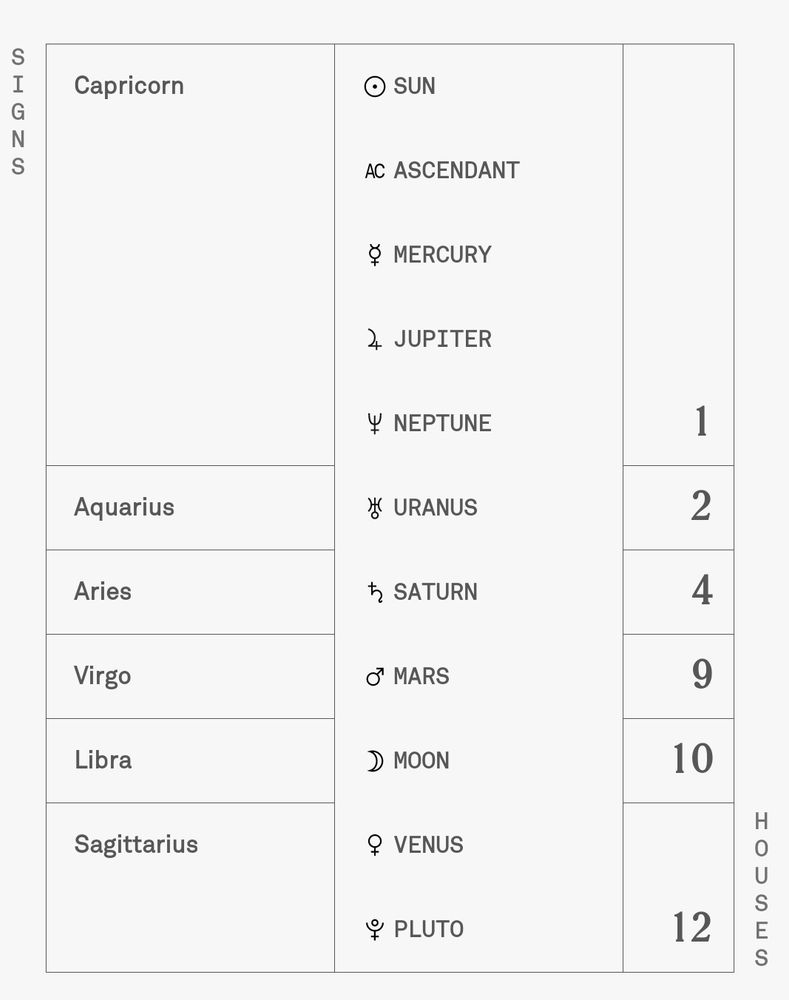Viewport: 789px width, 1000px height.
Task: Tap the AC Ascendant abbreviation icon
Action: 375,171
